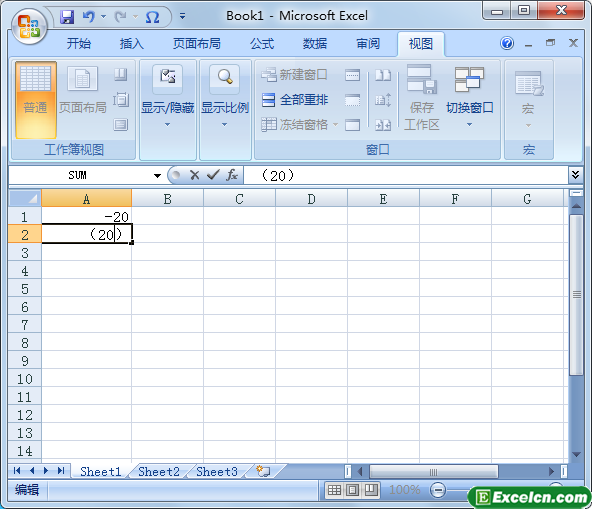Click 全部重排 arrange all button
The height and width of the screenshot is (509, 592).
tap(295, 100)
